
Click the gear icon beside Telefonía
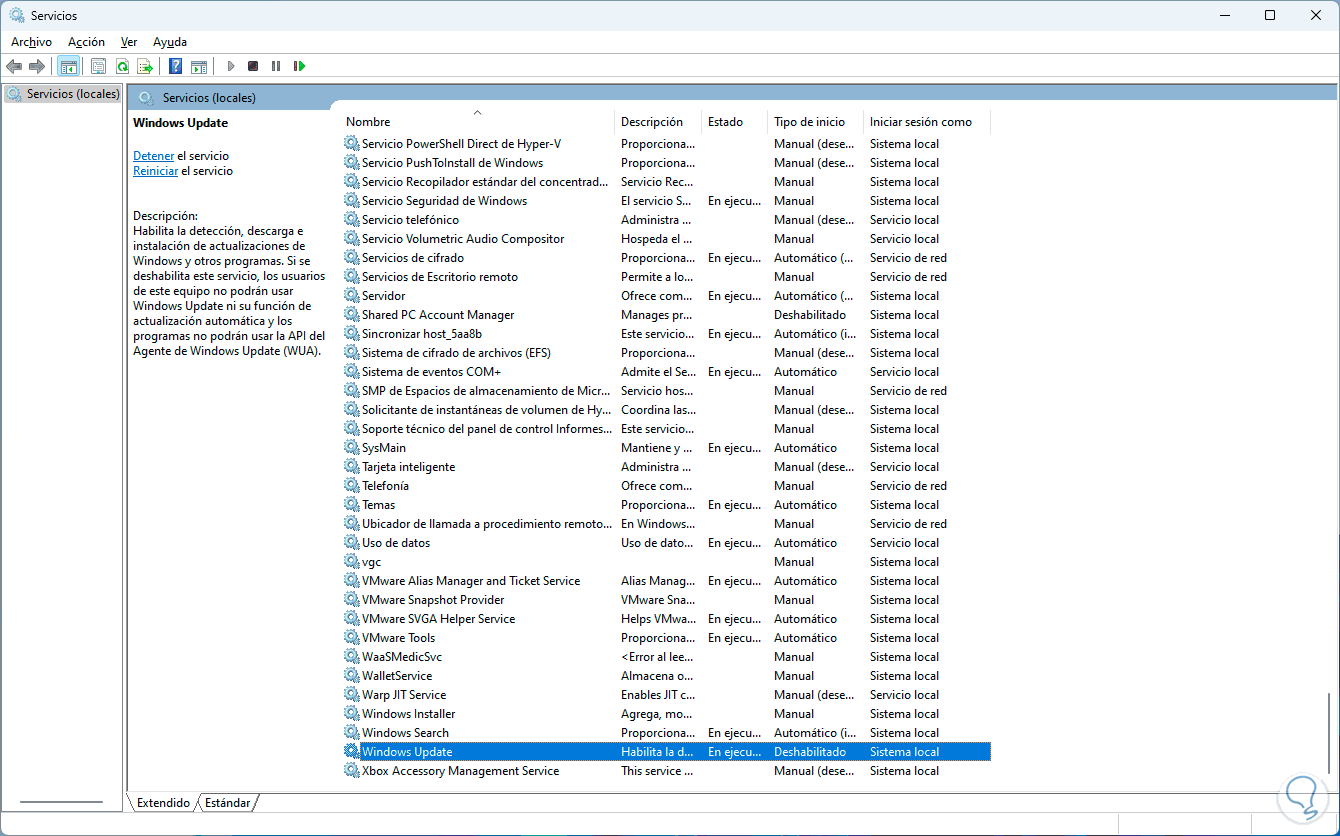(351, 486)
